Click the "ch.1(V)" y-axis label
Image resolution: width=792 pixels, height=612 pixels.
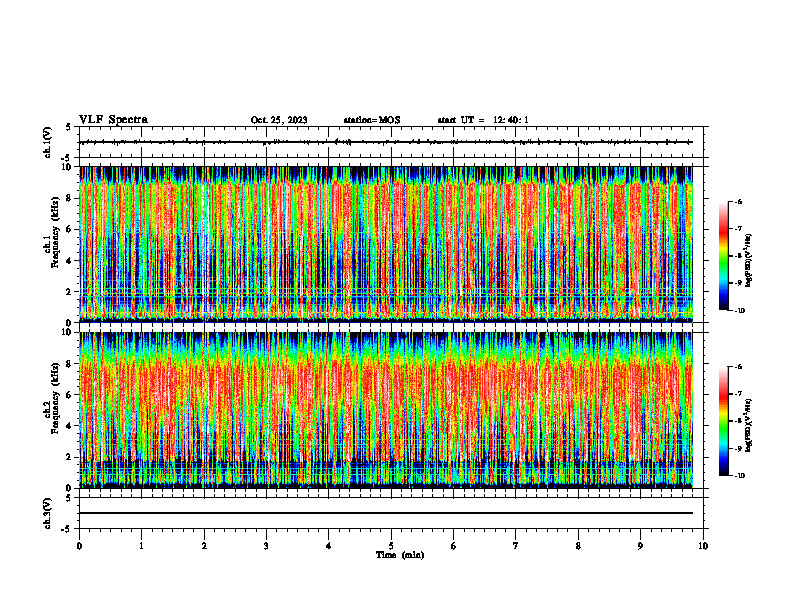(x=48, y=142)
